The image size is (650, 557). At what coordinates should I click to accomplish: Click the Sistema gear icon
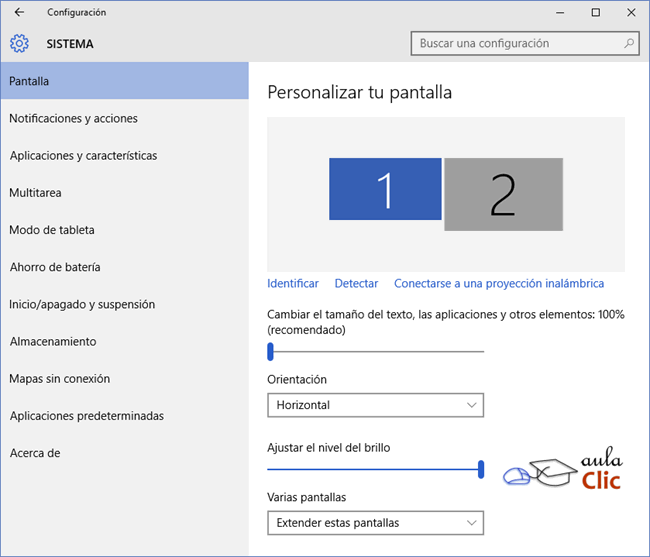pos(19,44)
